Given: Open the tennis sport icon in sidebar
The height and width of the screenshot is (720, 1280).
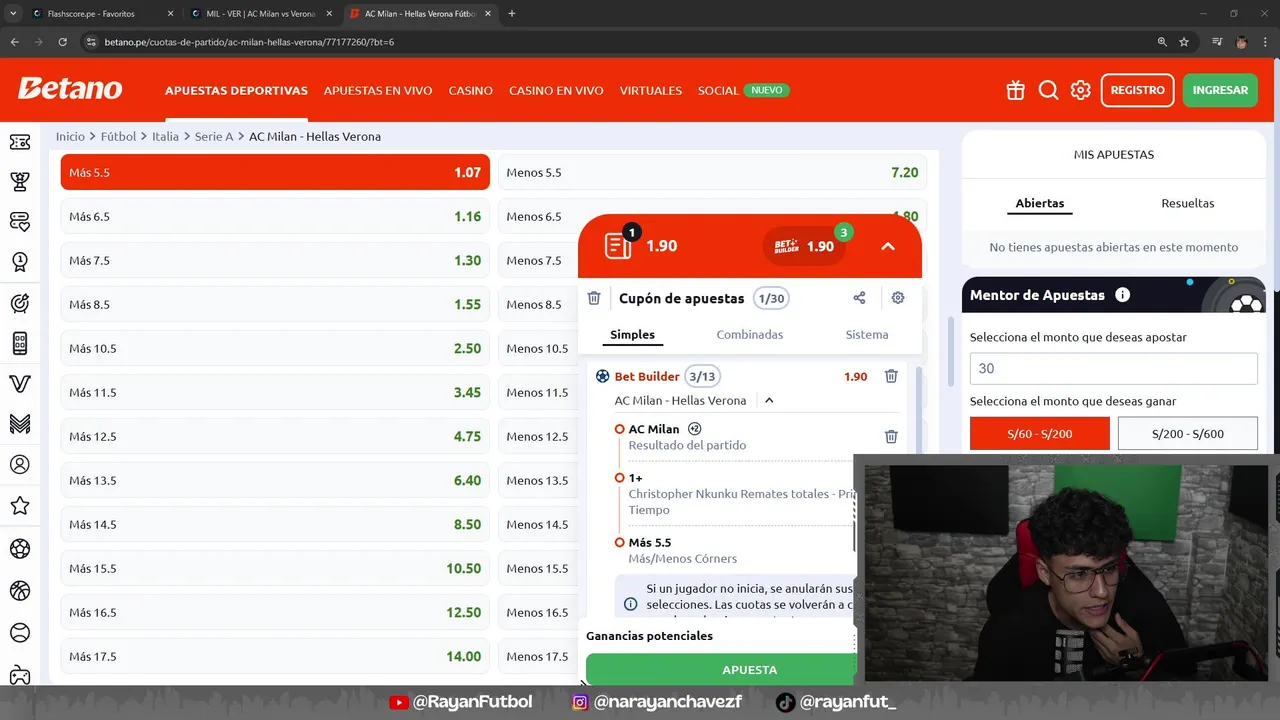Looking at the screenshot, I should [x=20, y=633].
